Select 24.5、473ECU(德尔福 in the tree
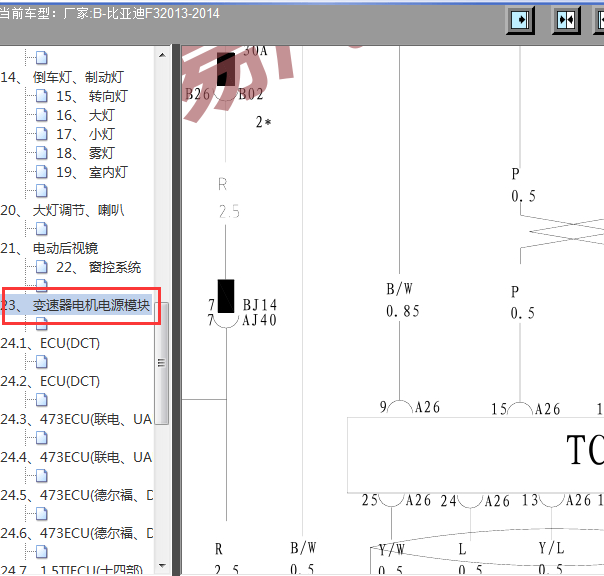The height and width of the screenshot is (576, 604). pyautogui.click(x=76, y=495)
